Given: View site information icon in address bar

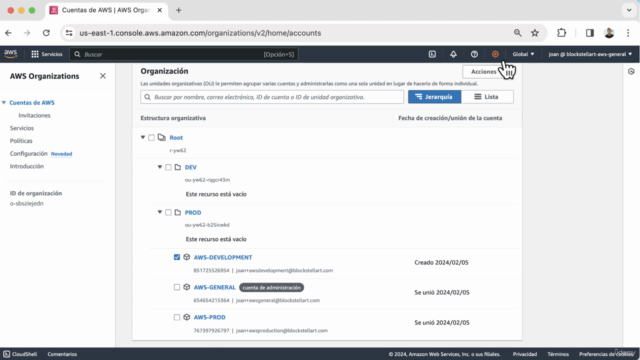Looking at the screenshot, I should tap(69, 33).
